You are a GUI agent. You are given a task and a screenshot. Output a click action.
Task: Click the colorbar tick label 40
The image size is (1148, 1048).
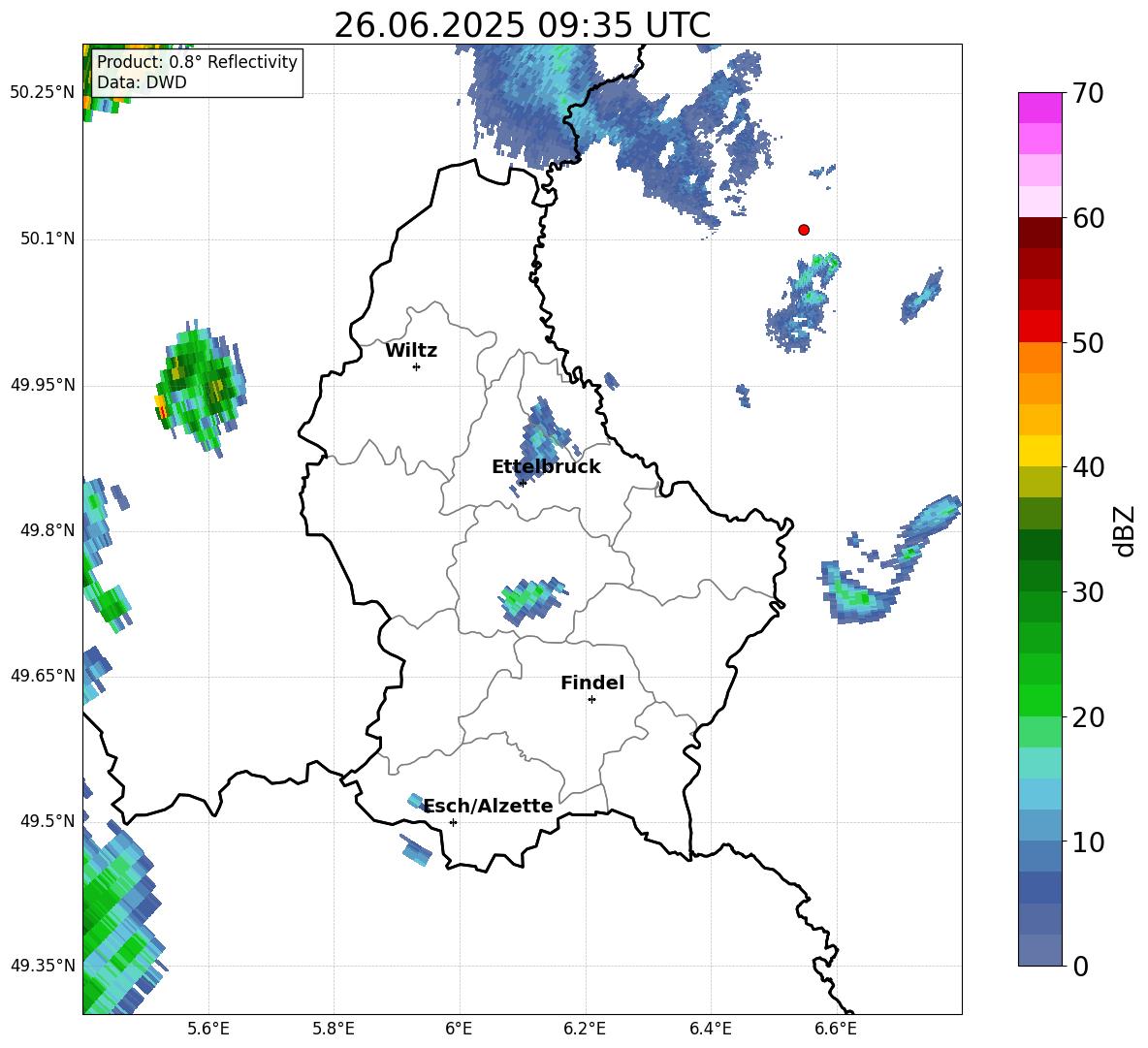pos(1088,467)
